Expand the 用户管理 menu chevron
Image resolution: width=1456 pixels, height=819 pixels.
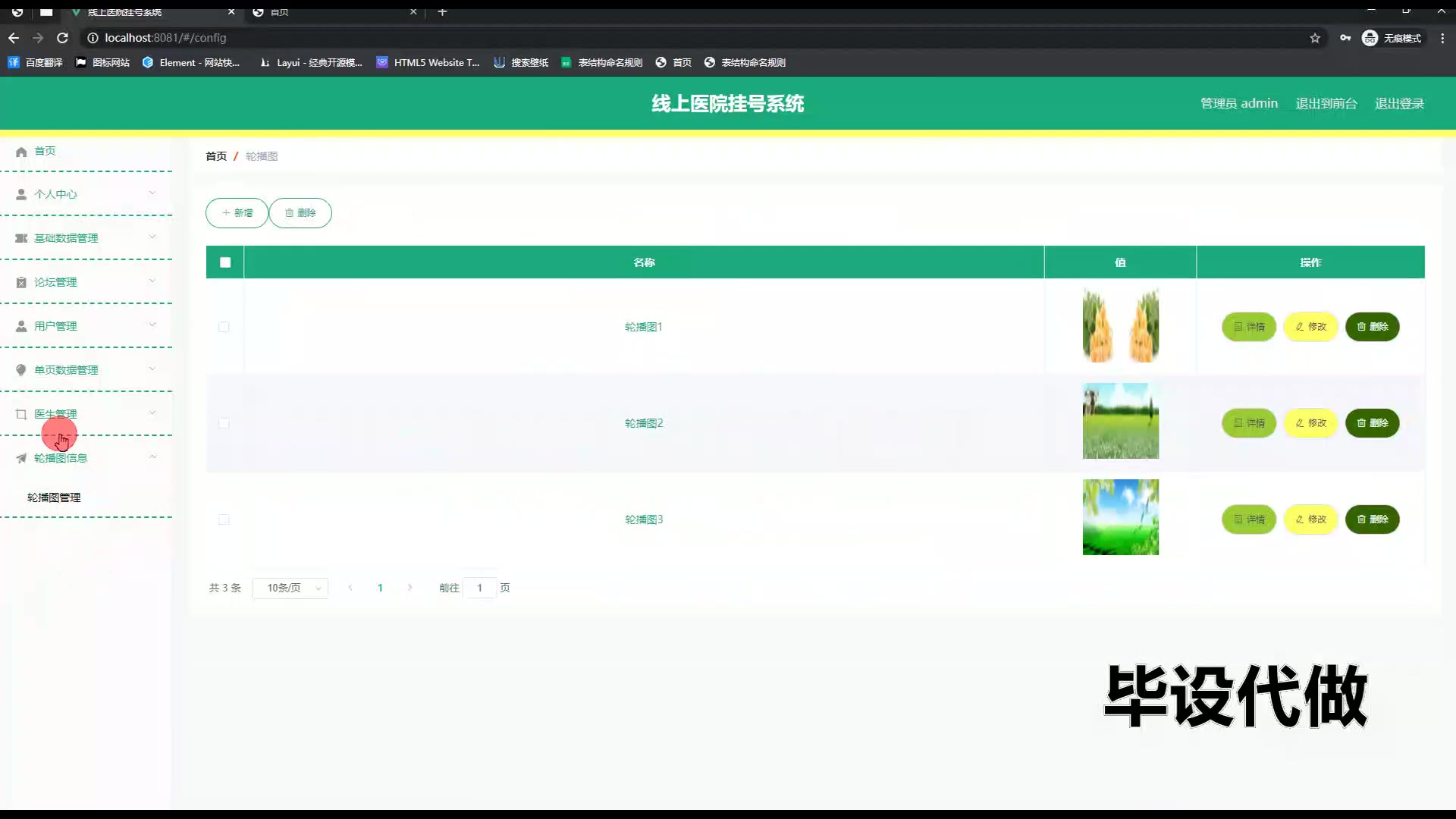[x=152, y=325]
